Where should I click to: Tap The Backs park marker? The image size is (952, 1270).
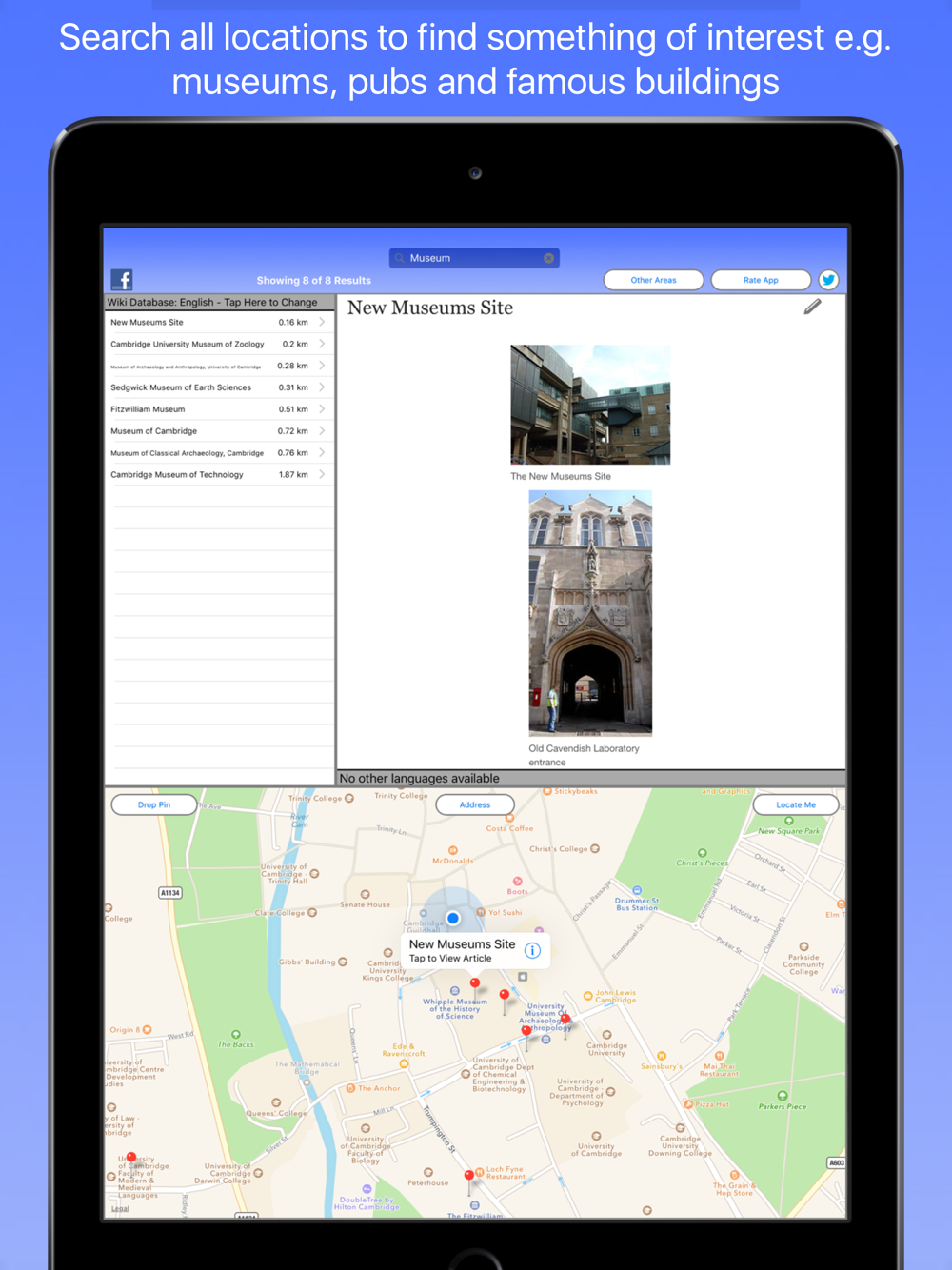236,1035
